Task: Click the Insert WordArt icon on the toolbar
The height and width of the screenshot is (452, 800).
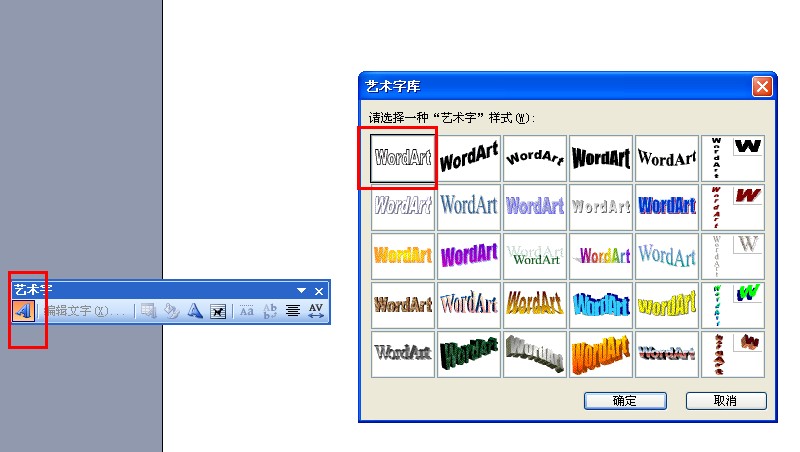Action: point(23,311)
